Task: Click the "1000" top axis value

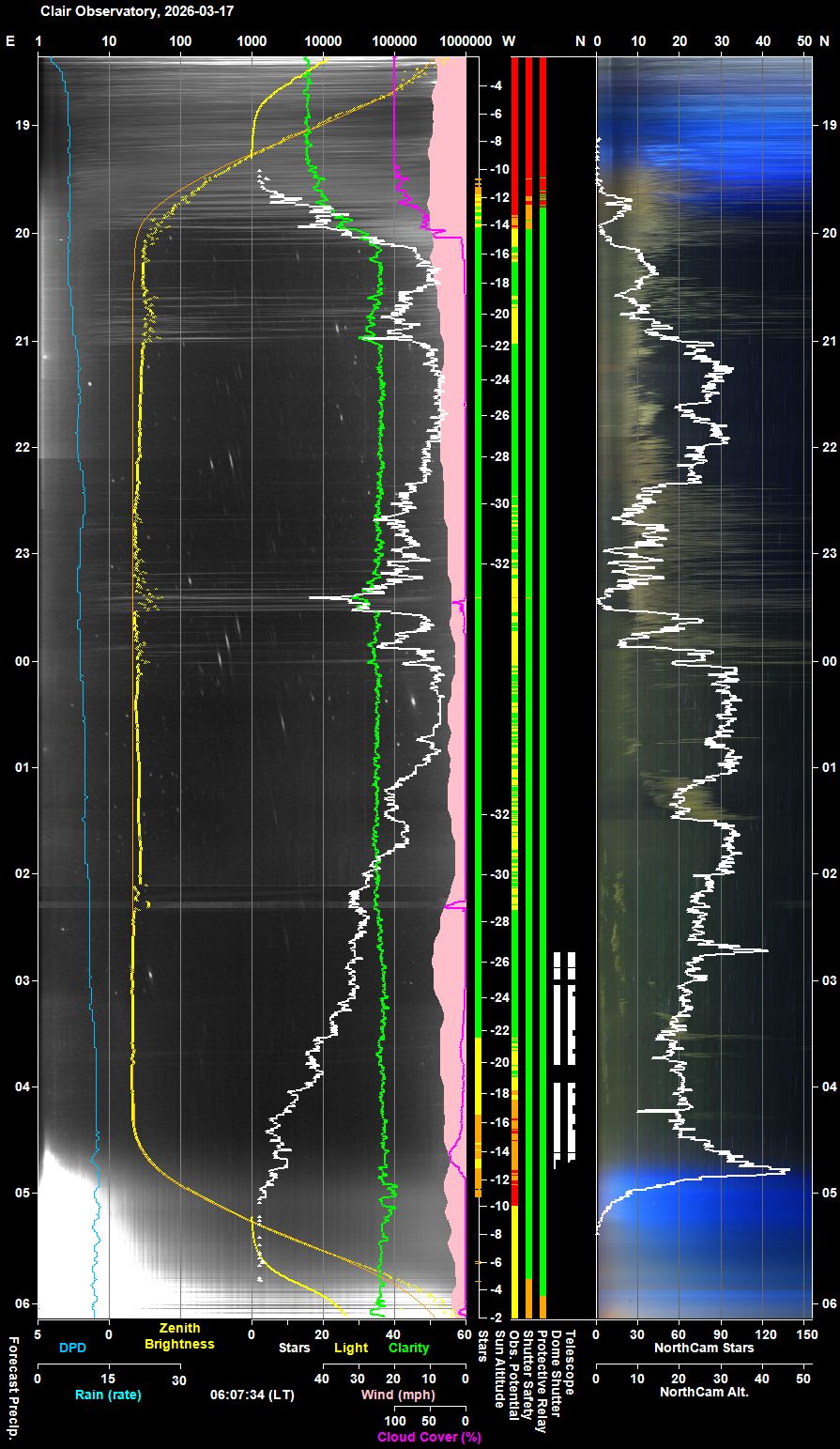Action: click(252, 41)
